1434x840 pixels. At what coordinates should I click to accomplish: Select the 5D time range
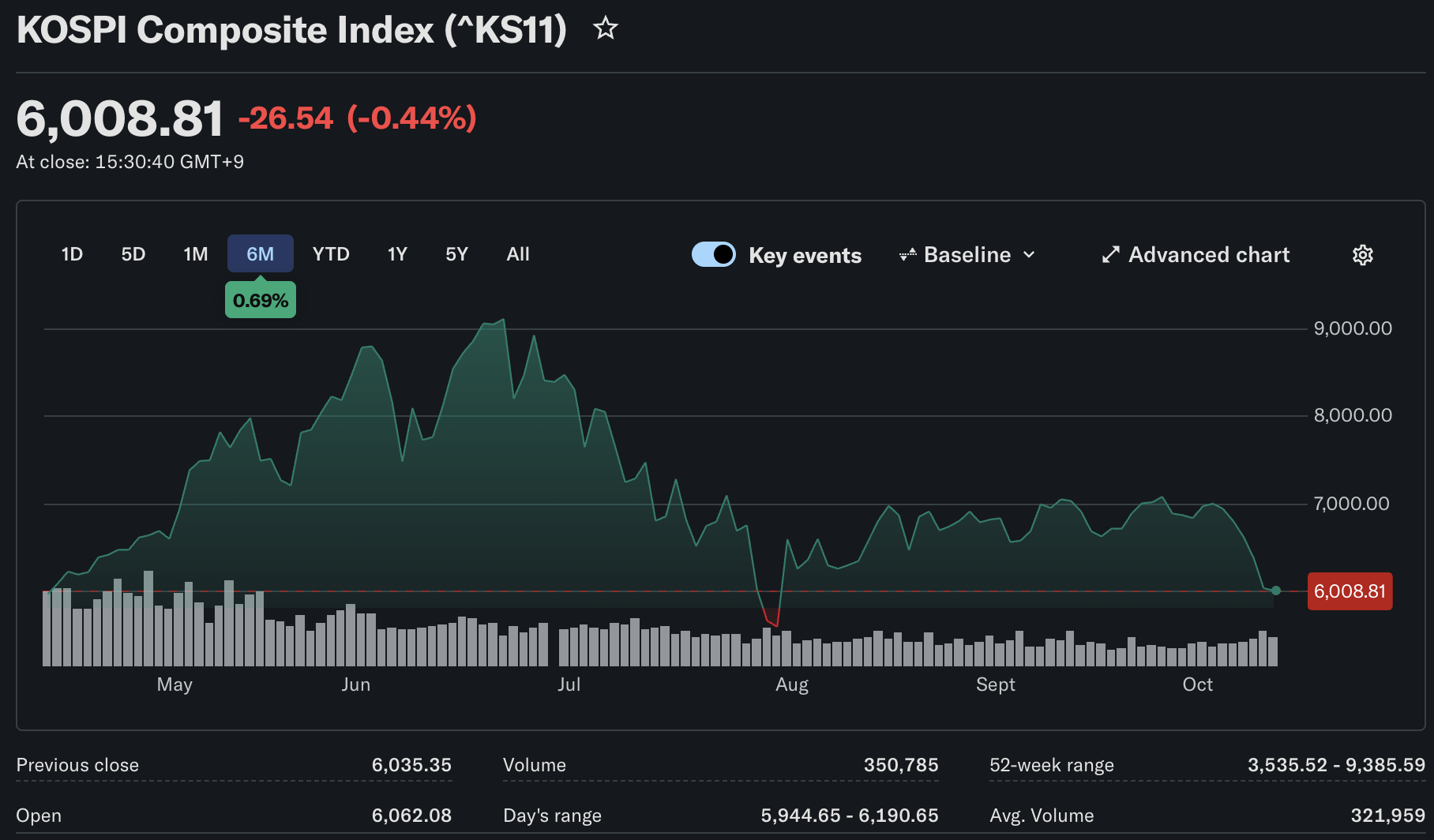133,254
